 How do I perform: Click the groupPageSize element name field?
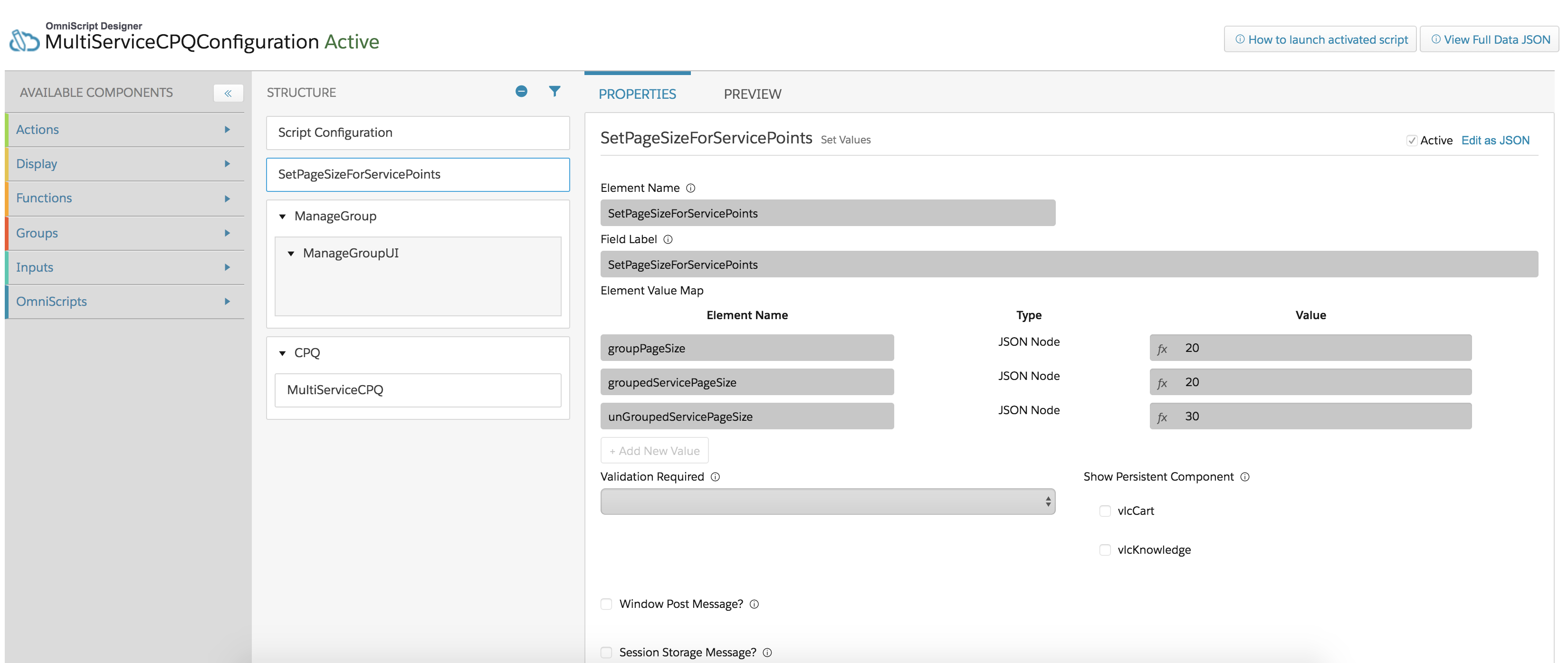tap(747, 349)
